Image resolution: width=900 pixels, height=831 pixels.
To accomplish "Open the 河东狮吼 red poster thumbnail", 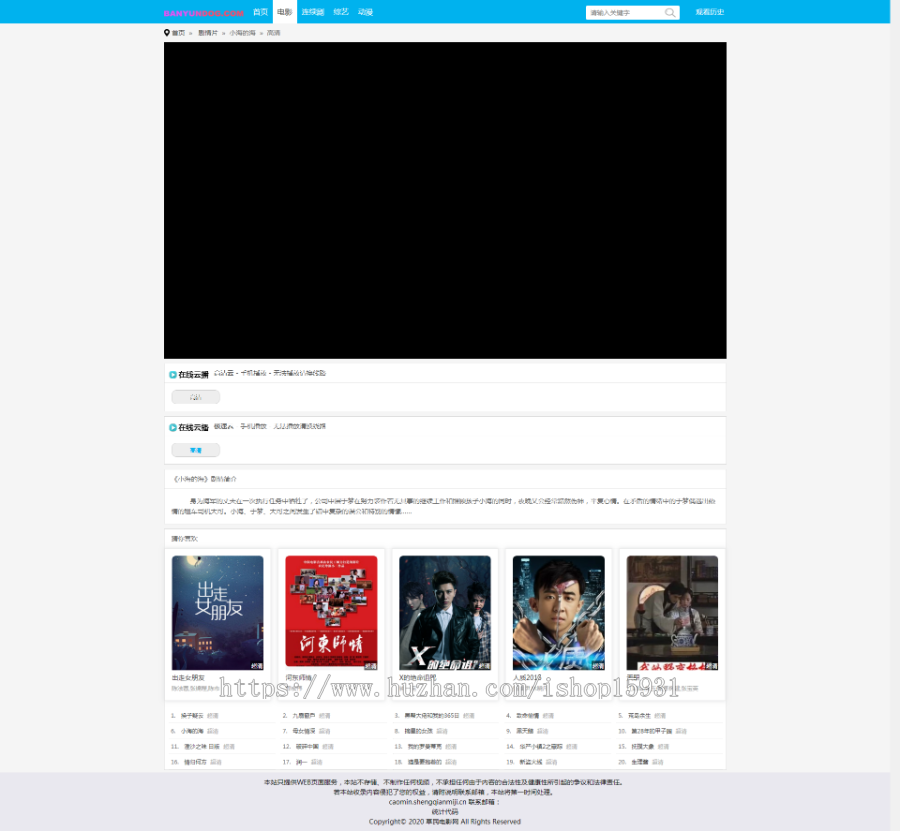I will [331, 613].
